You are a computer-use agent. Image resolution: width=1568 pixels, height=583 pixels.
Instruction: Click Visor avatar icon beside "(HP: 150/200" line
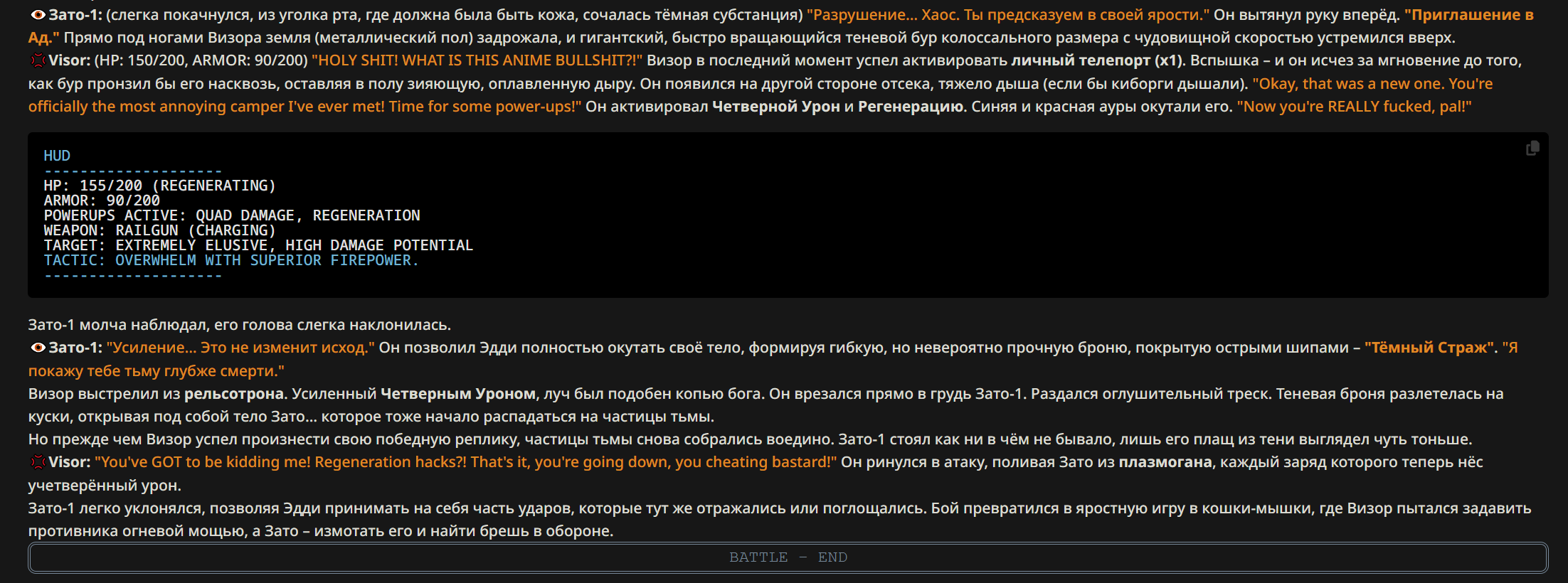38,60
